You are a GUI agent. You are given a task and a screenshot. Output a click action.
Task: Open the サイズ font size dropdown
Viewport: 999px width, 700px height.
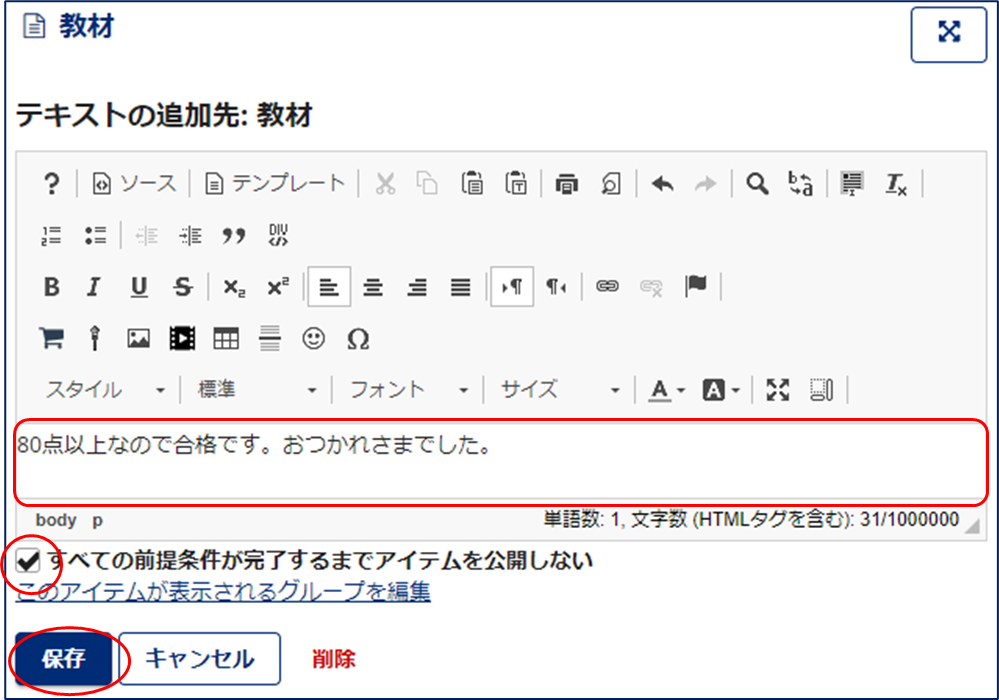560,390
